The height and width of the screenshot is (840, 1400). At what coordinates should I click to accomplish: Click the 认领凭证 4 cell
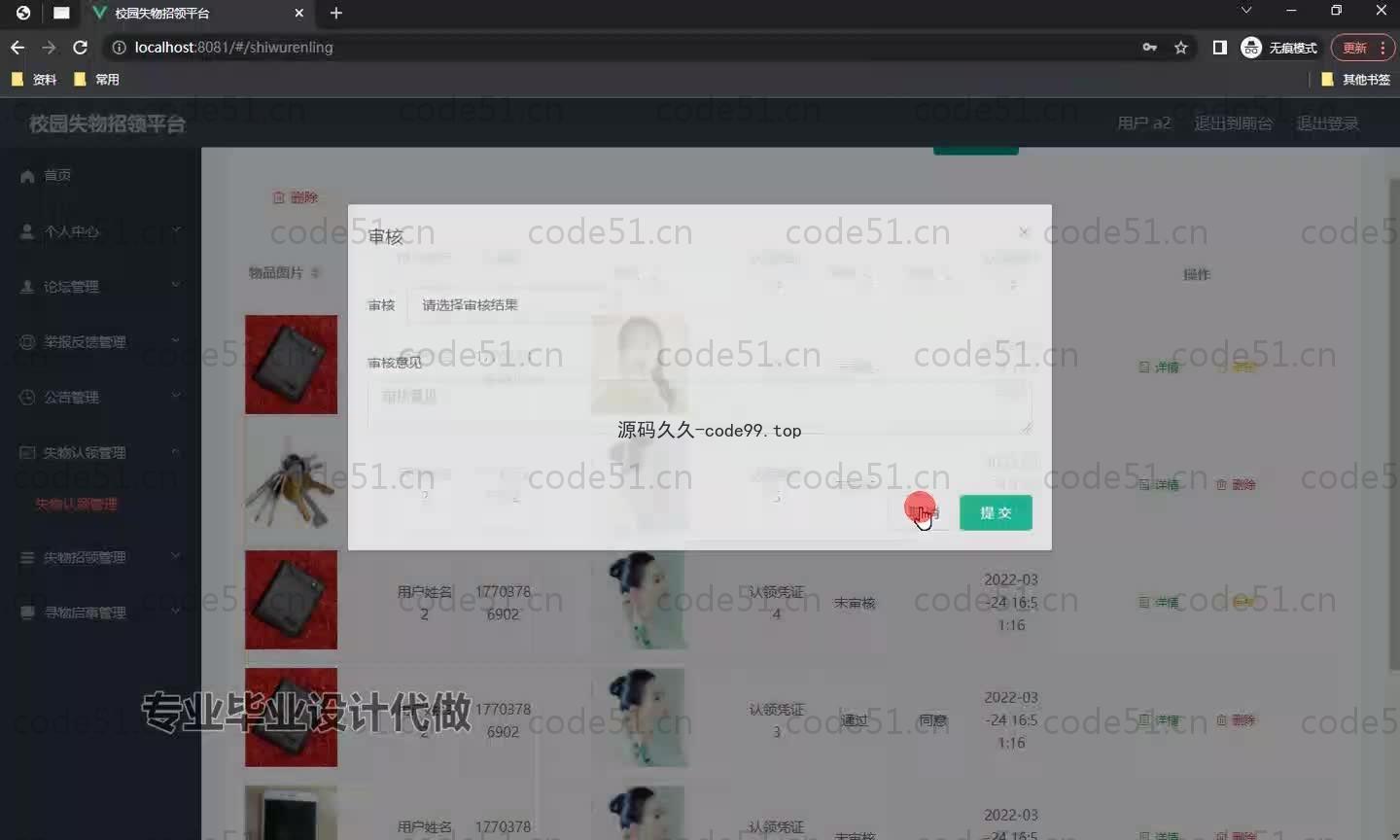[x=777, y=603]
